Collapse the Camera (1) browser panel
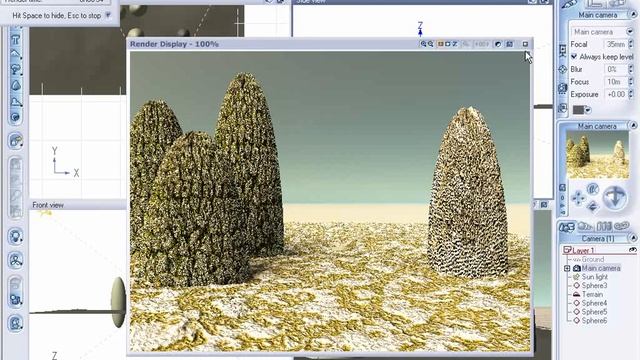 pyautogui.click(x=633, y=238)
